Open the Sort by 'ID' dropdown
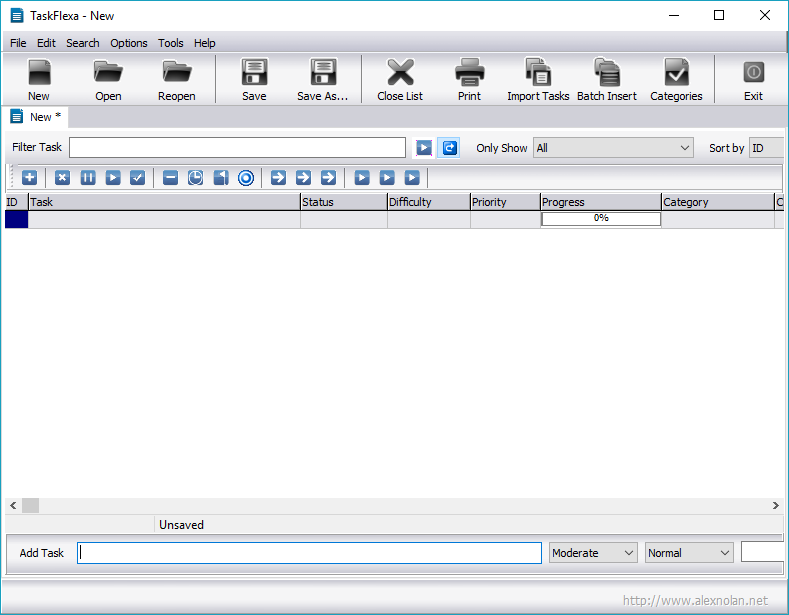Viewport: 789px width, 615px height. [x=766, y=148]
